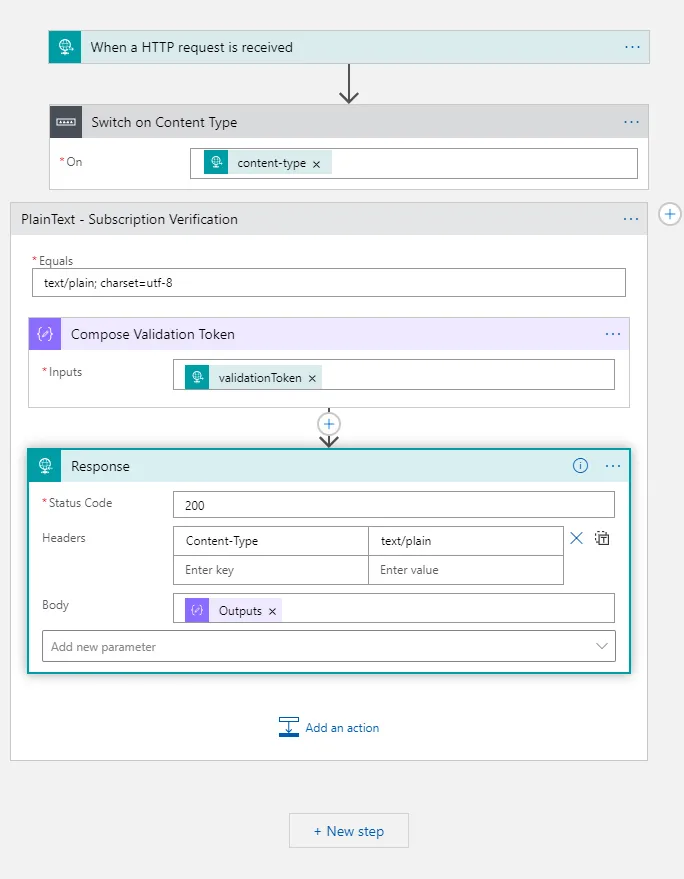Click the Response Body field

point(394,608)
